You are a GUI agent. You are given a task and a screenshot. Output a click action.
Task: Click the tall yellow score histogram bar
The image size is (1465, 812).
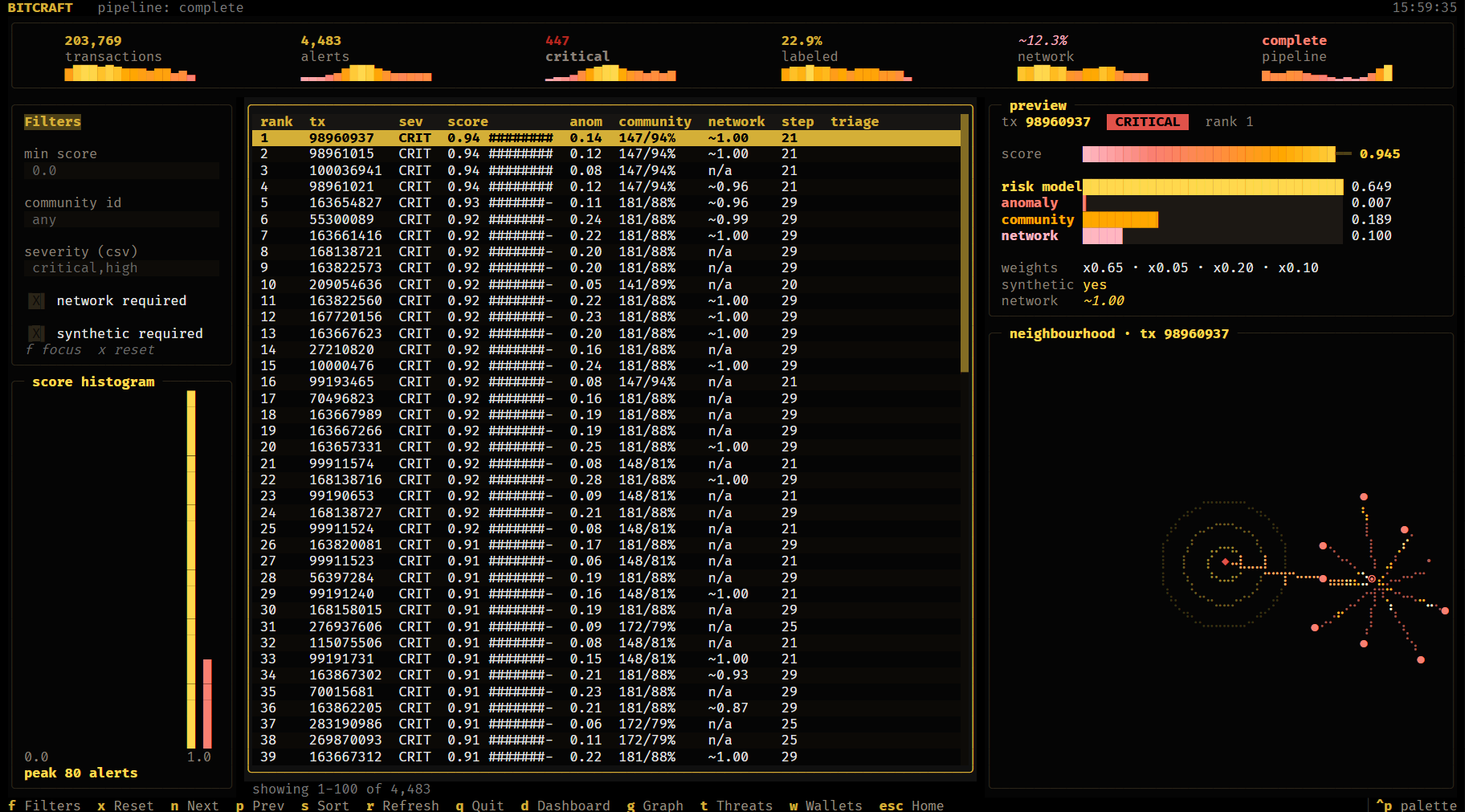191,569
